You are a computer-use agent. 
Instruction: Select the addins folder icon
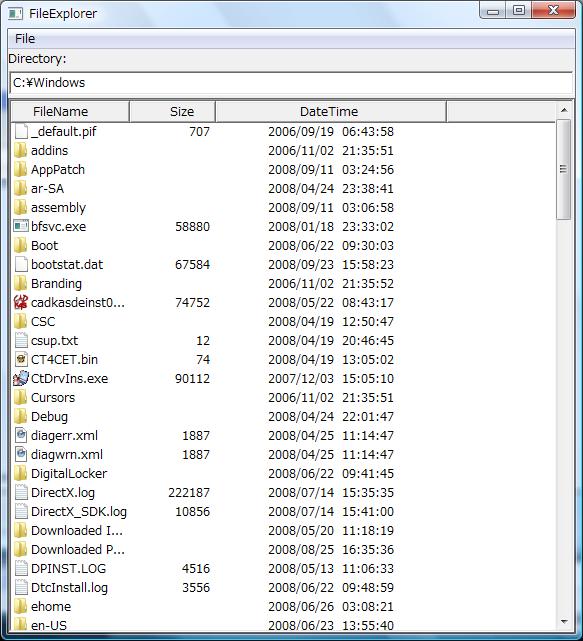[x=20, y=150]
